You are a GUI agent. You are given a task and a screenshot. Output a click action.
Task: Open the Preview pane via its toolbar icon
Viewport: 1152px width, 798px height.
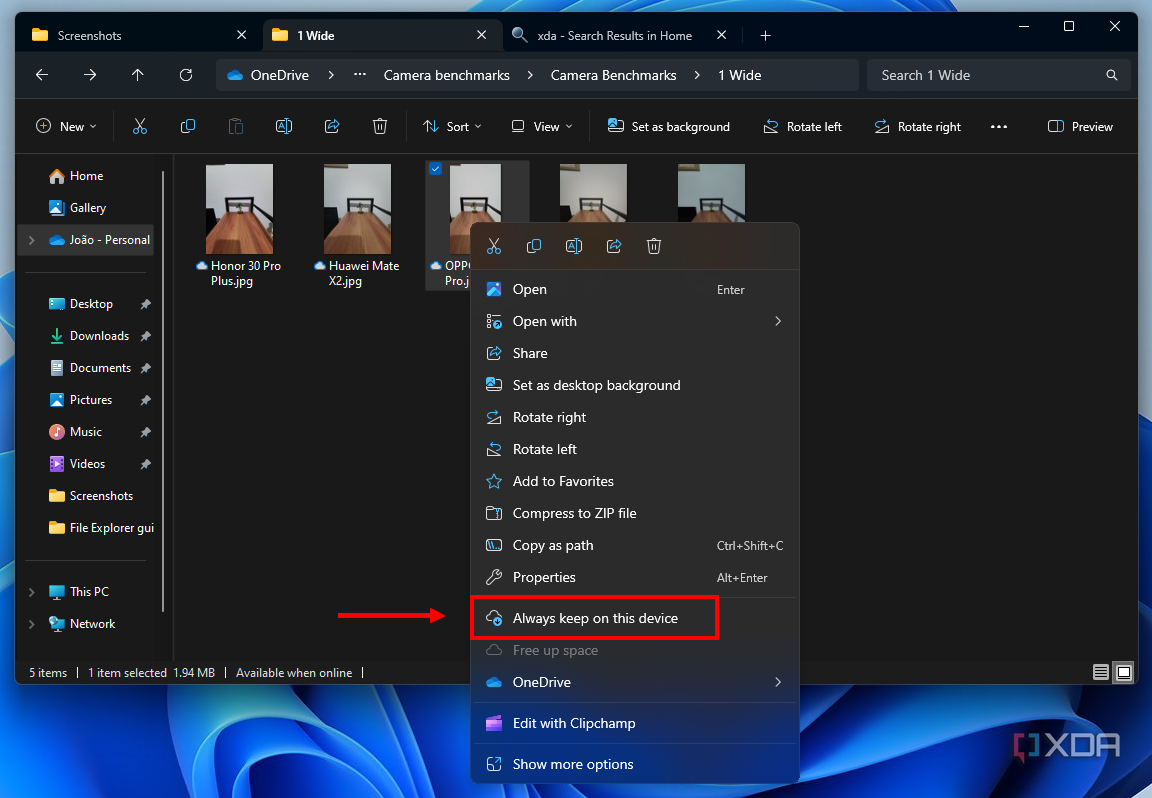pyautogui.click(x=1080, y=126)
